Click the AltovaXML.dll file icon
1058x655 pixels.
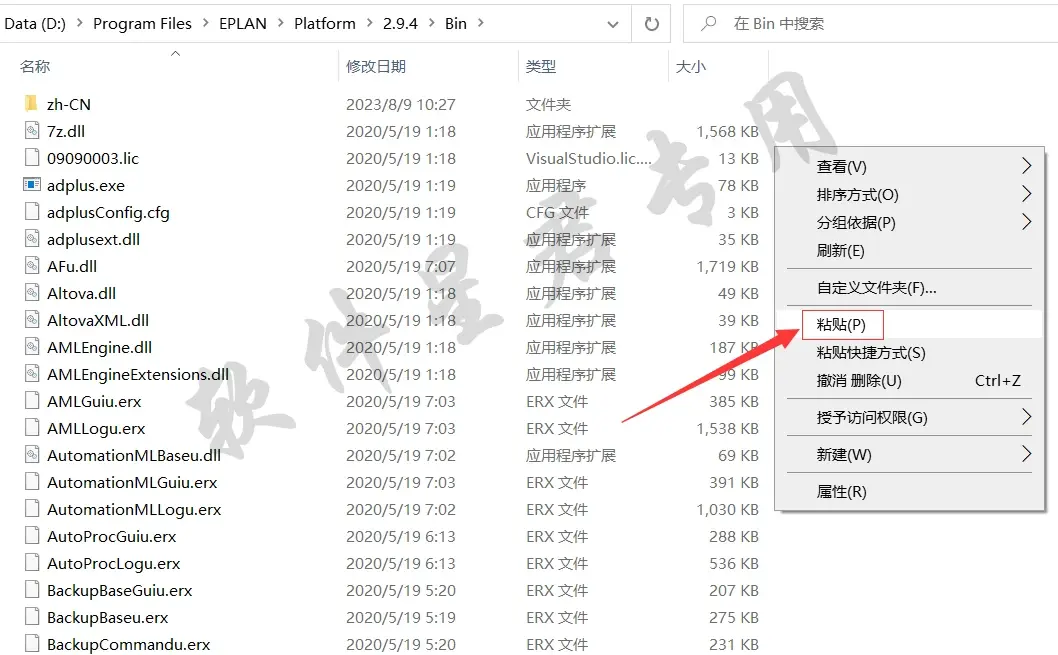click(x=31, y=320)
